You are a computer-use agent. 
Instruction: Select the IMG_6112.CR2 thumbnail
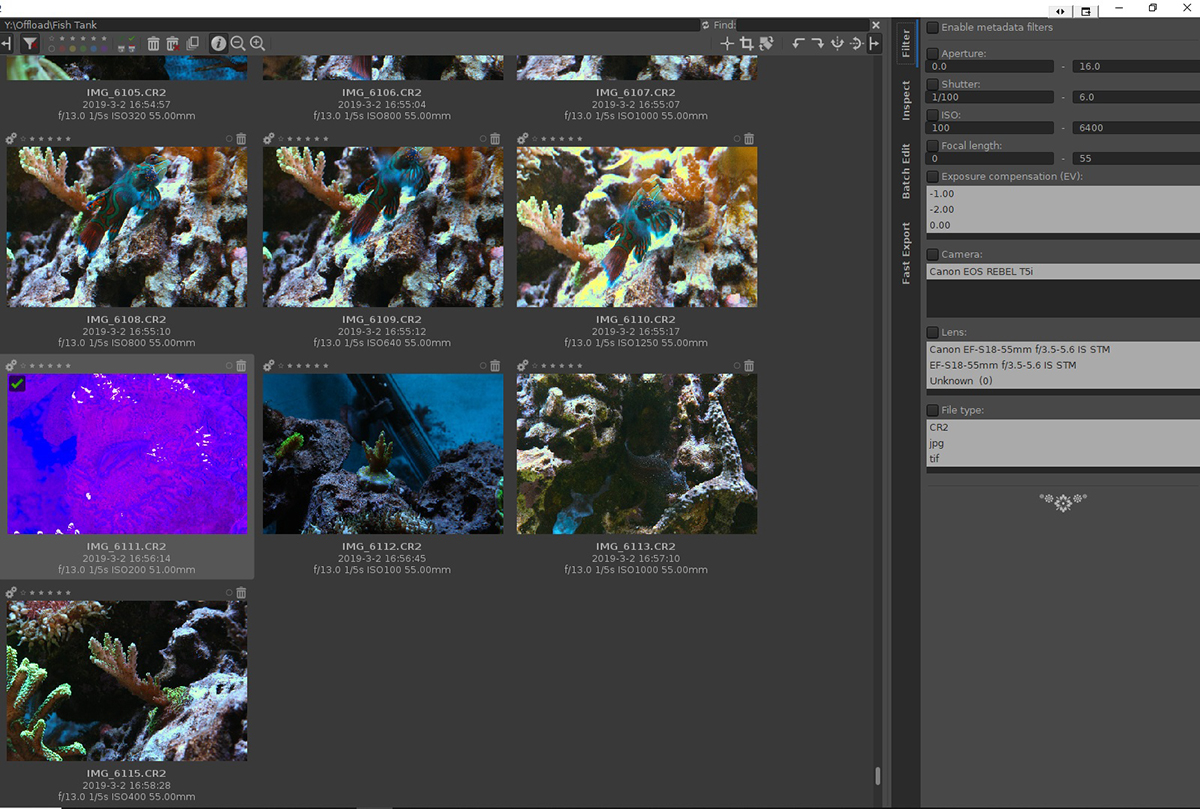pyautogui.click(x=383, y=454)
